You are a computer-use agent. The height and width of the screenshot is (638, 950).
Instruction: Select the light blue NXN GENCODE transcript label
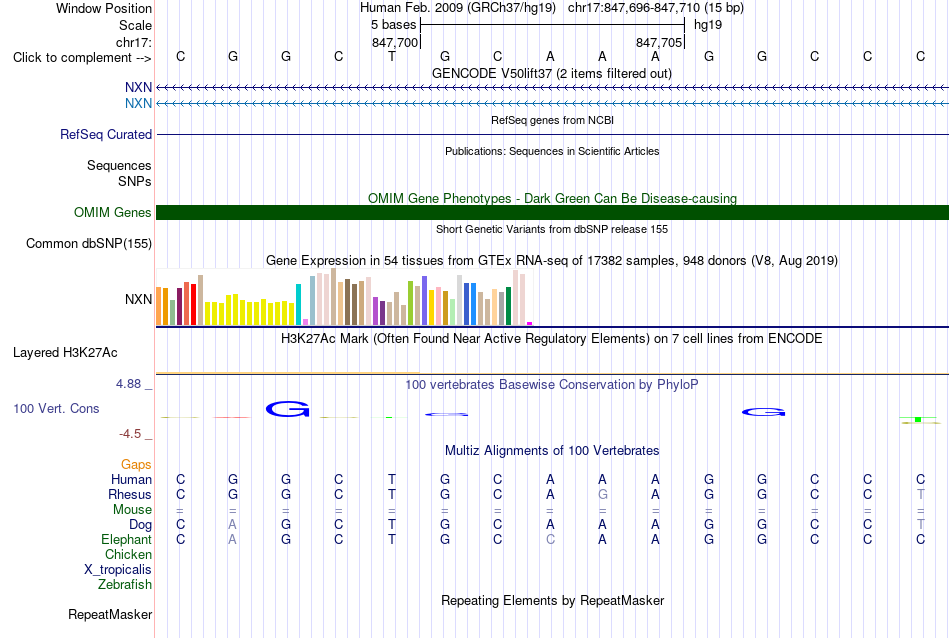pos(138,103)
